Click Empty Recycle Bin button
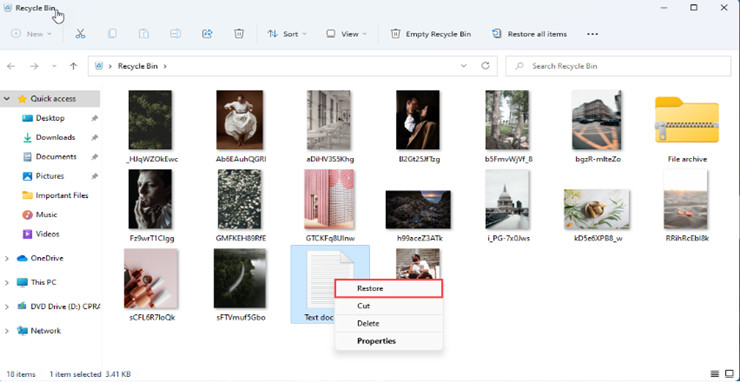This screenshot has width=740, height=382. (x=431, y=34)
